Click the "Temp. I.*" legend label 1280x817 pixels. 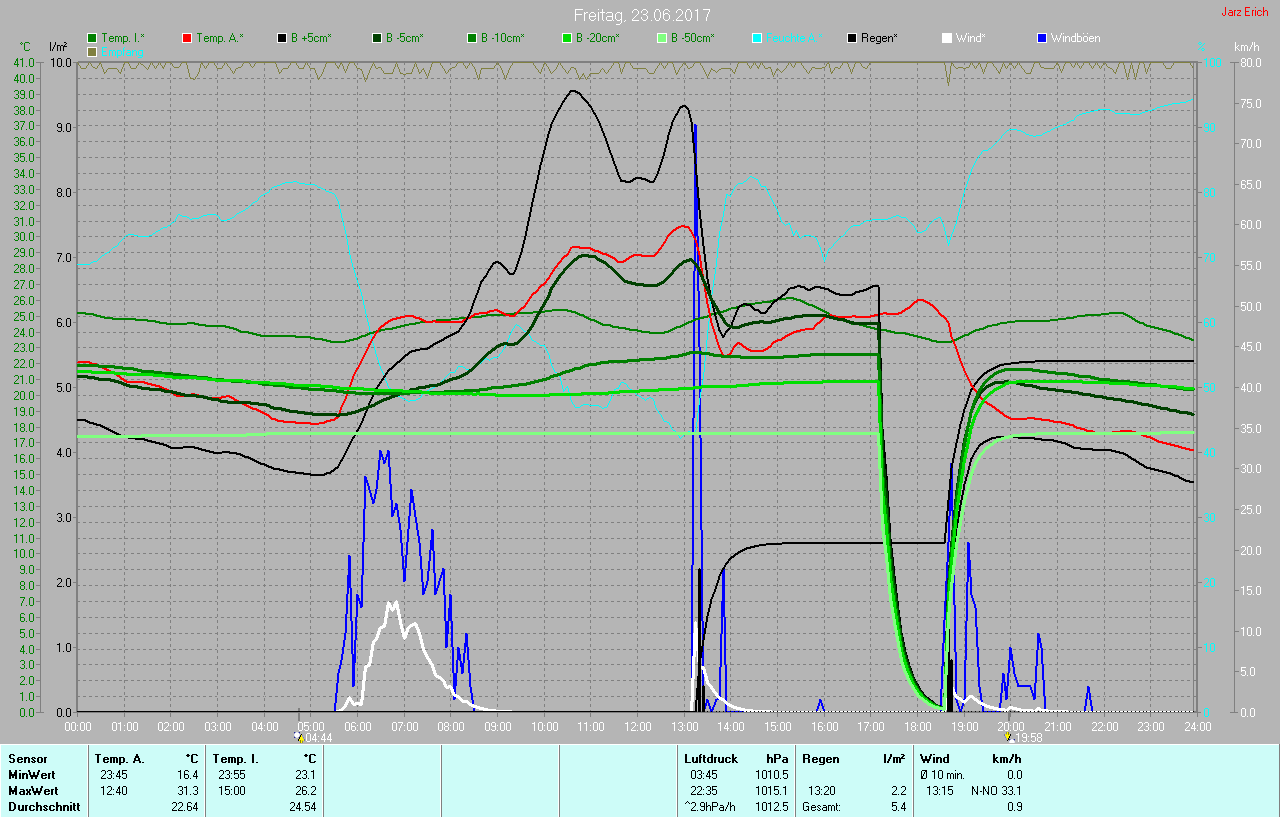[x=122, y=38]
